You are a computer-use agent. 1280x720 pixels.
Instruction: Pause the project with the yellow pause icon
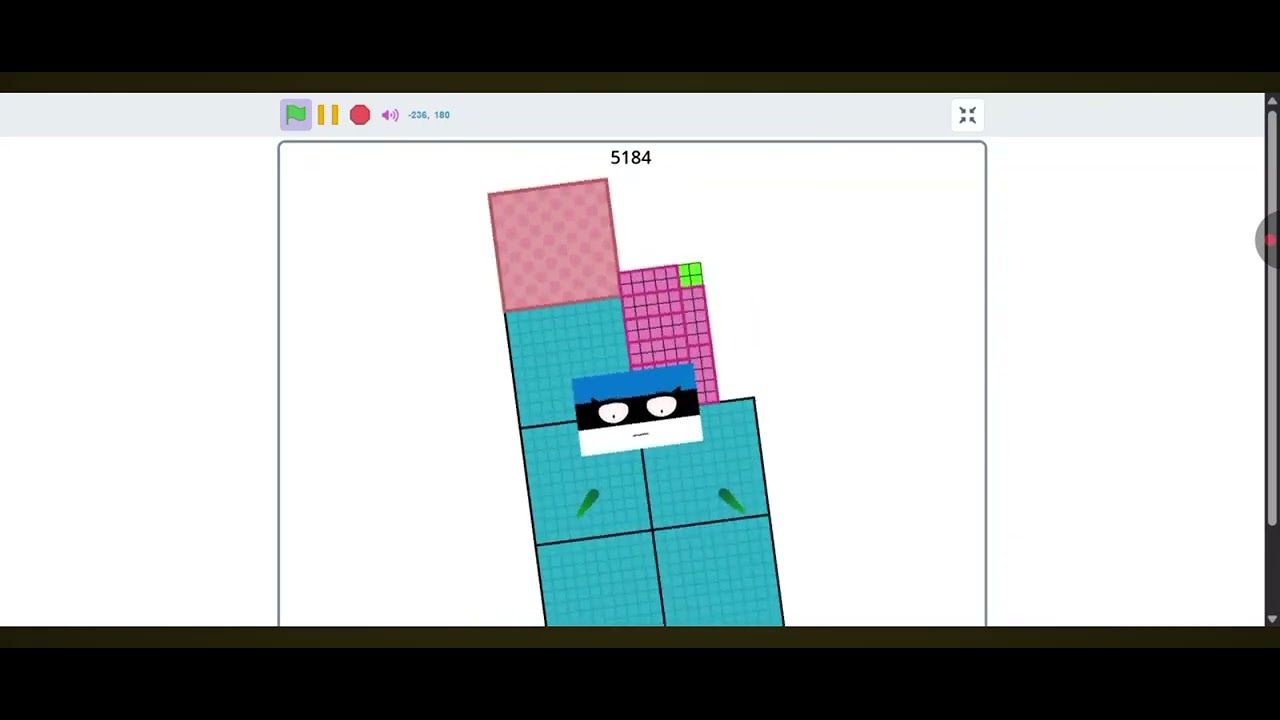[328, 115]
